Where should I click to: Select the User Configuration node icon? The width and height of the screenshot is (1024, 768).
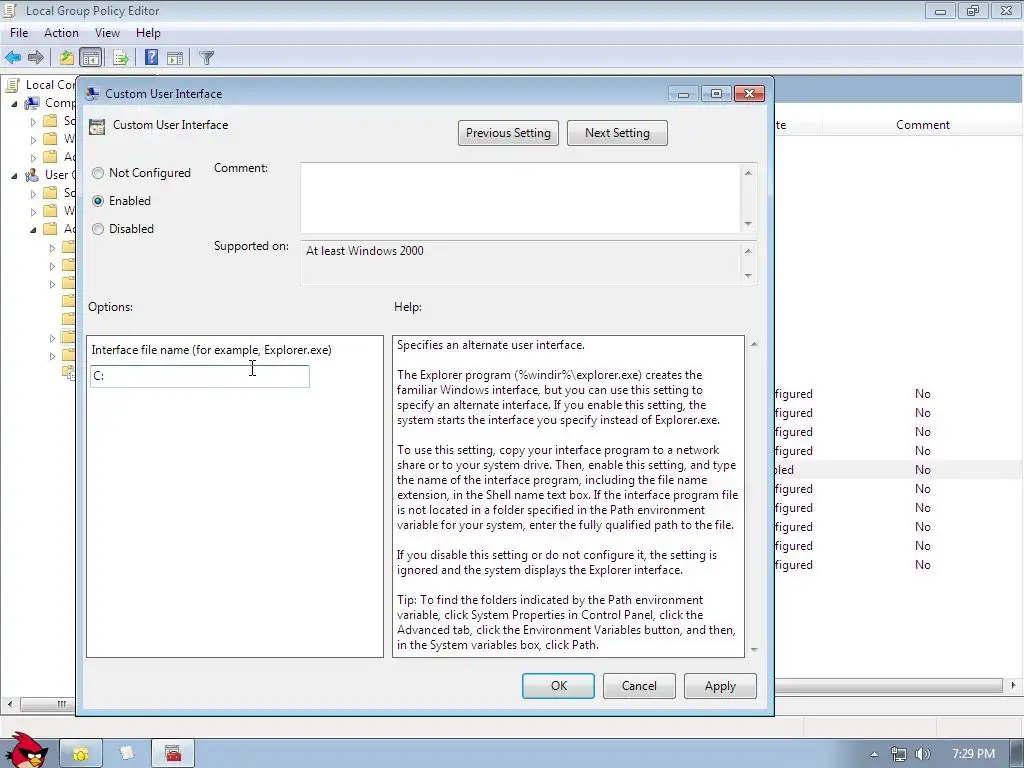[32, 175]
